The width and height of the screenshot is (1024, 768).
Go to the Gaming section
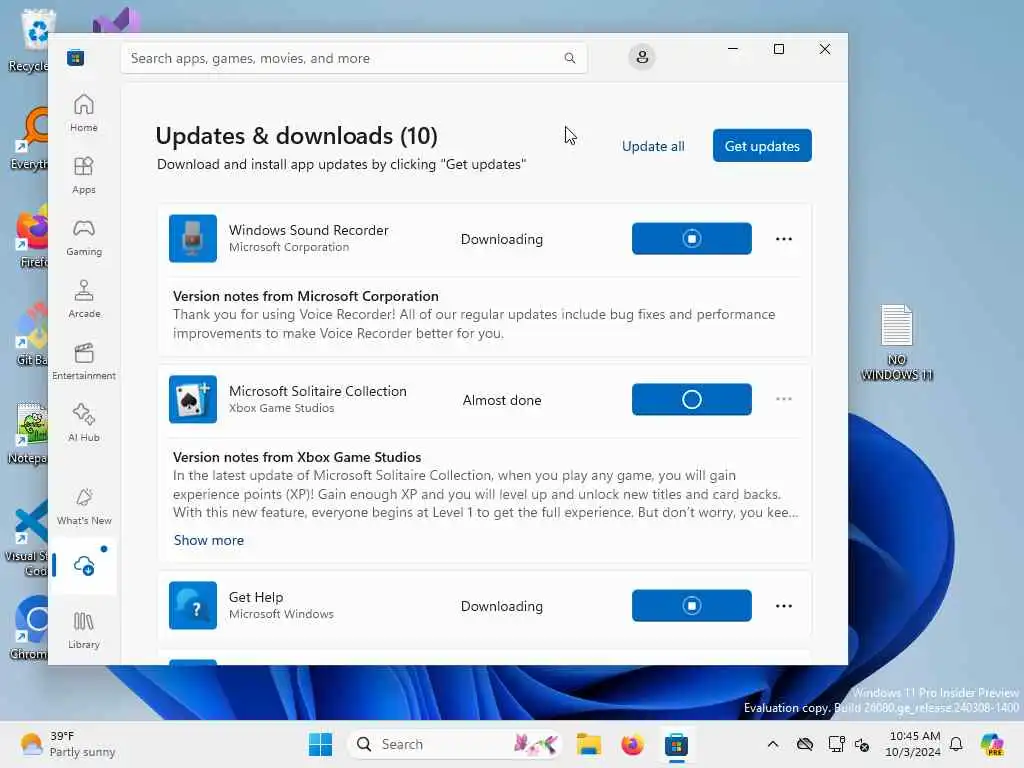(x=84, y=237)
